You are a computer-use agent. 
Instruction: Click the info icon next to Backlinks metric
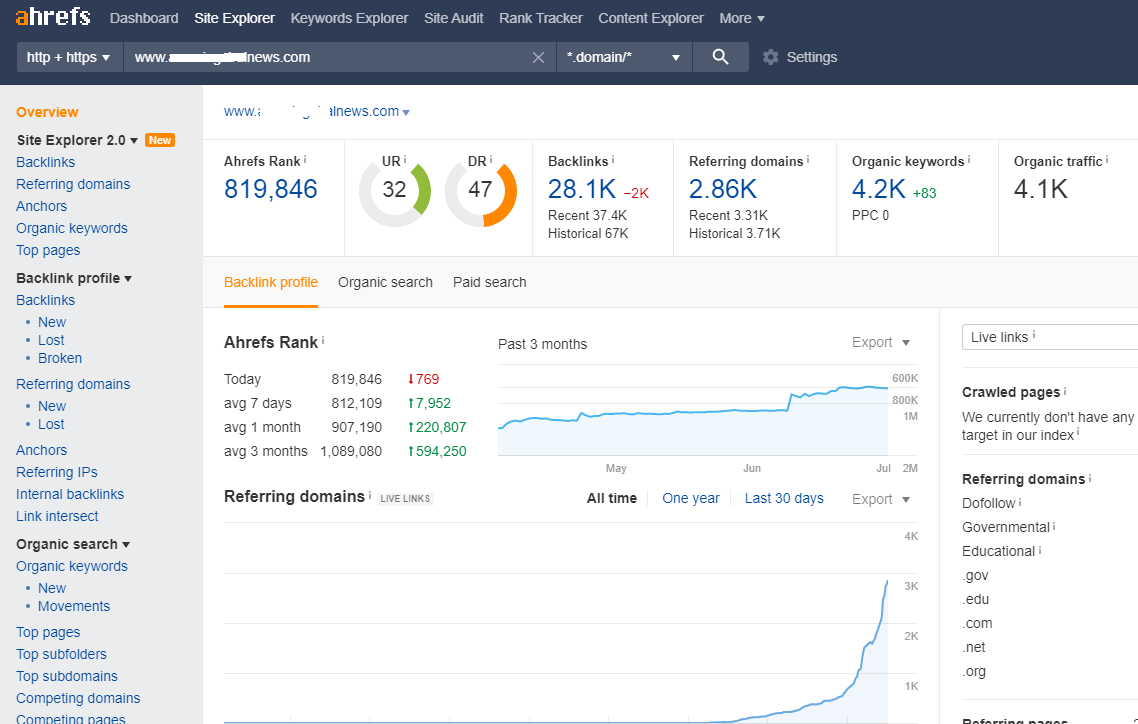613,159
